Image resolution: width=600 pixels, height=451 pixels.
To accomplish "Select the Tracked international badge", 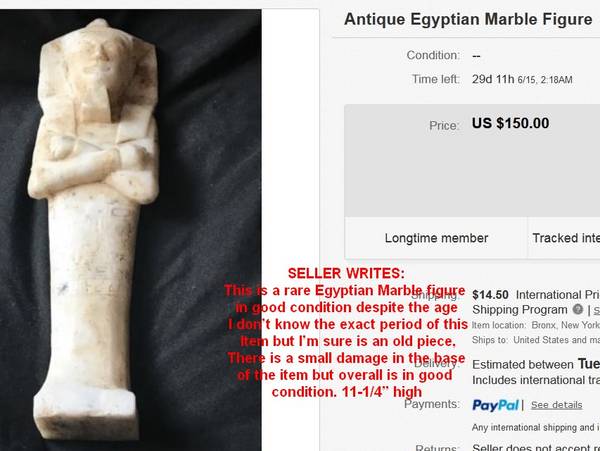I will pyautogui.click(x=566, y=238).
